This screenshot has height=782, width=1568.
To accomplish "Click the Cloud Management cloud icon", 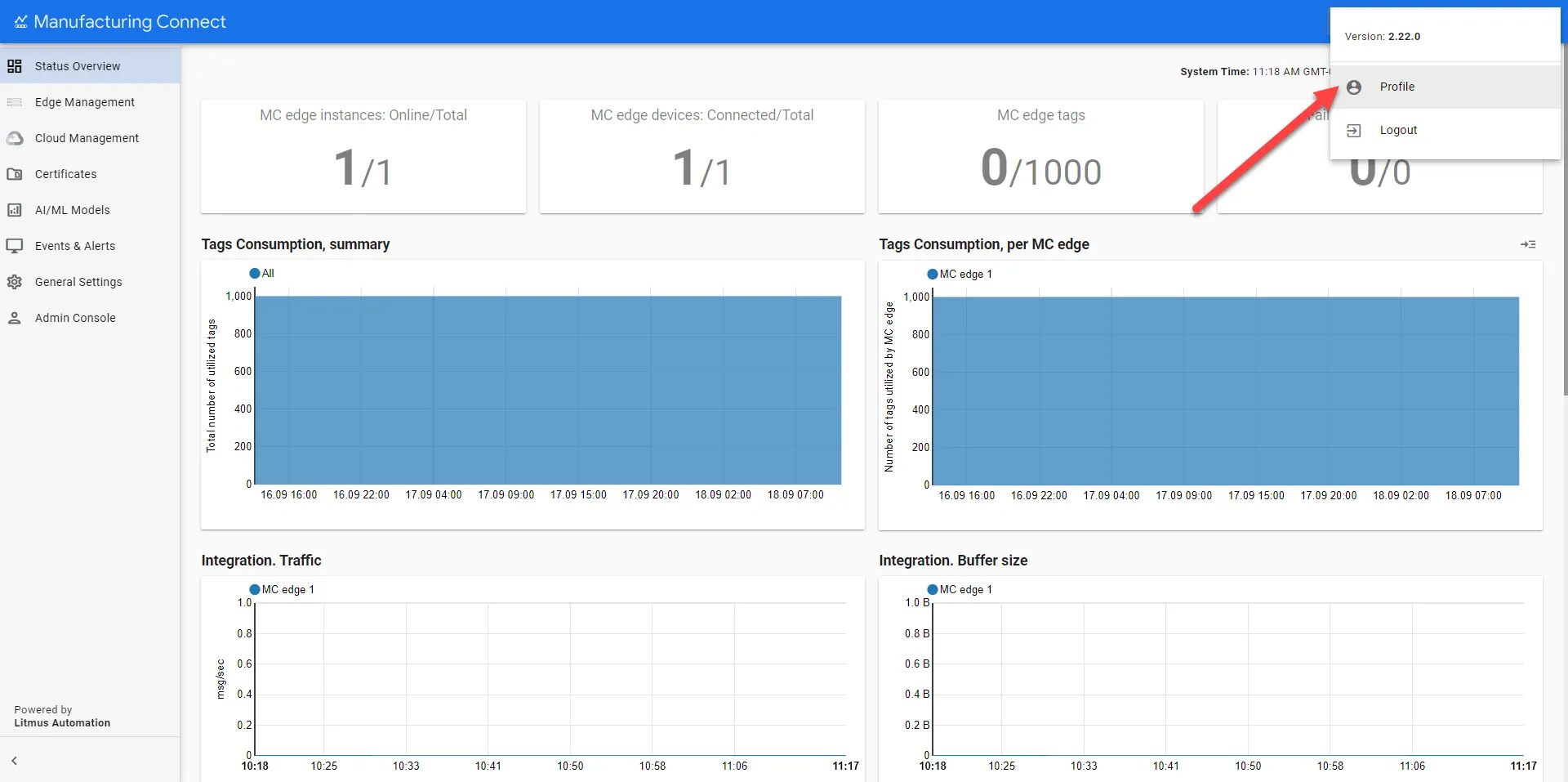I will tap(15, 138).
